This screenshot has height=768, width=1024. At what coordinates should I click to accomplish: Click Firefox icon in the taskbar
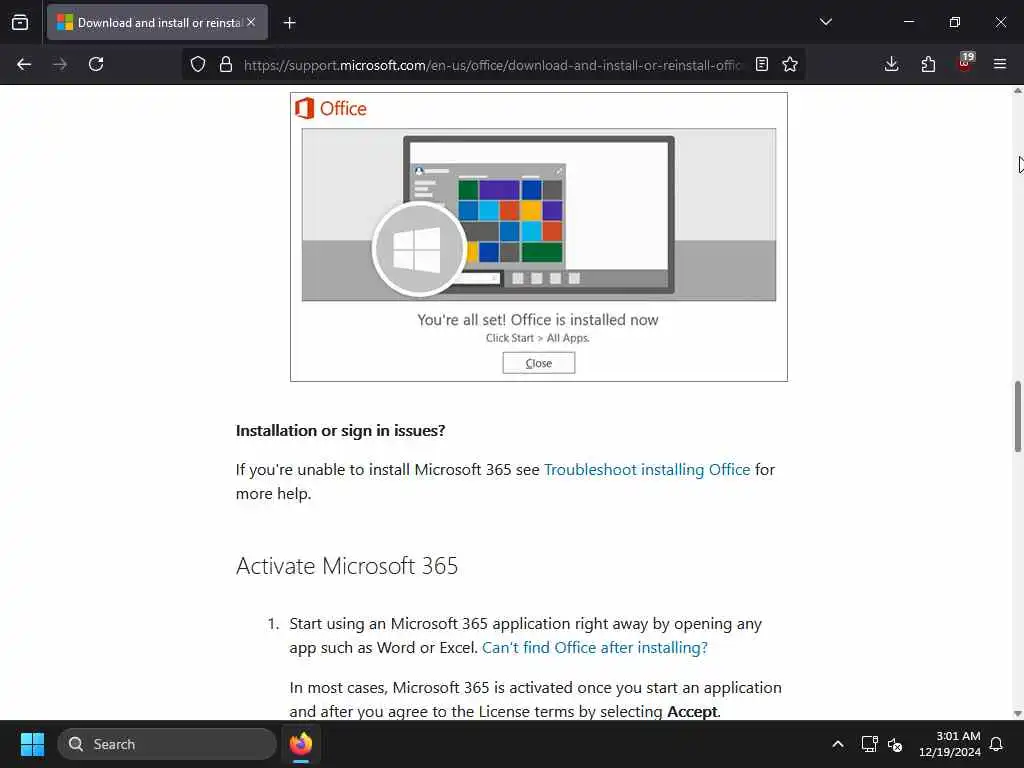pos(301,744)
